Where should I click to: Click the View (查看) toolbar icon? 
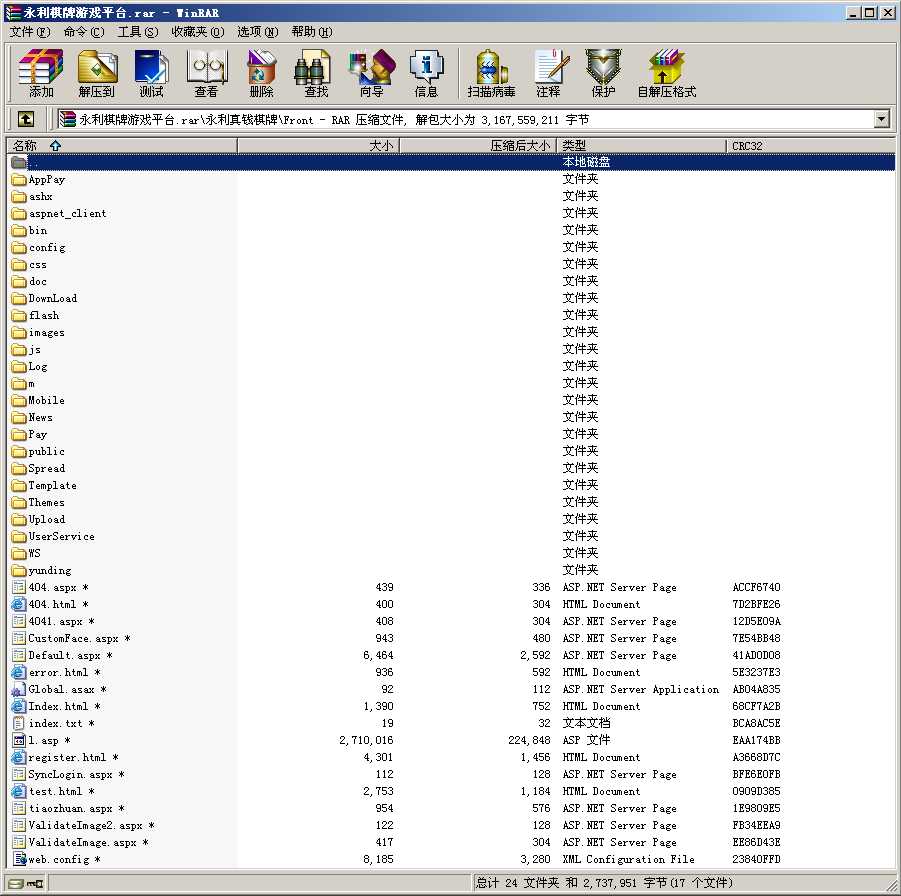pos(206,73)
